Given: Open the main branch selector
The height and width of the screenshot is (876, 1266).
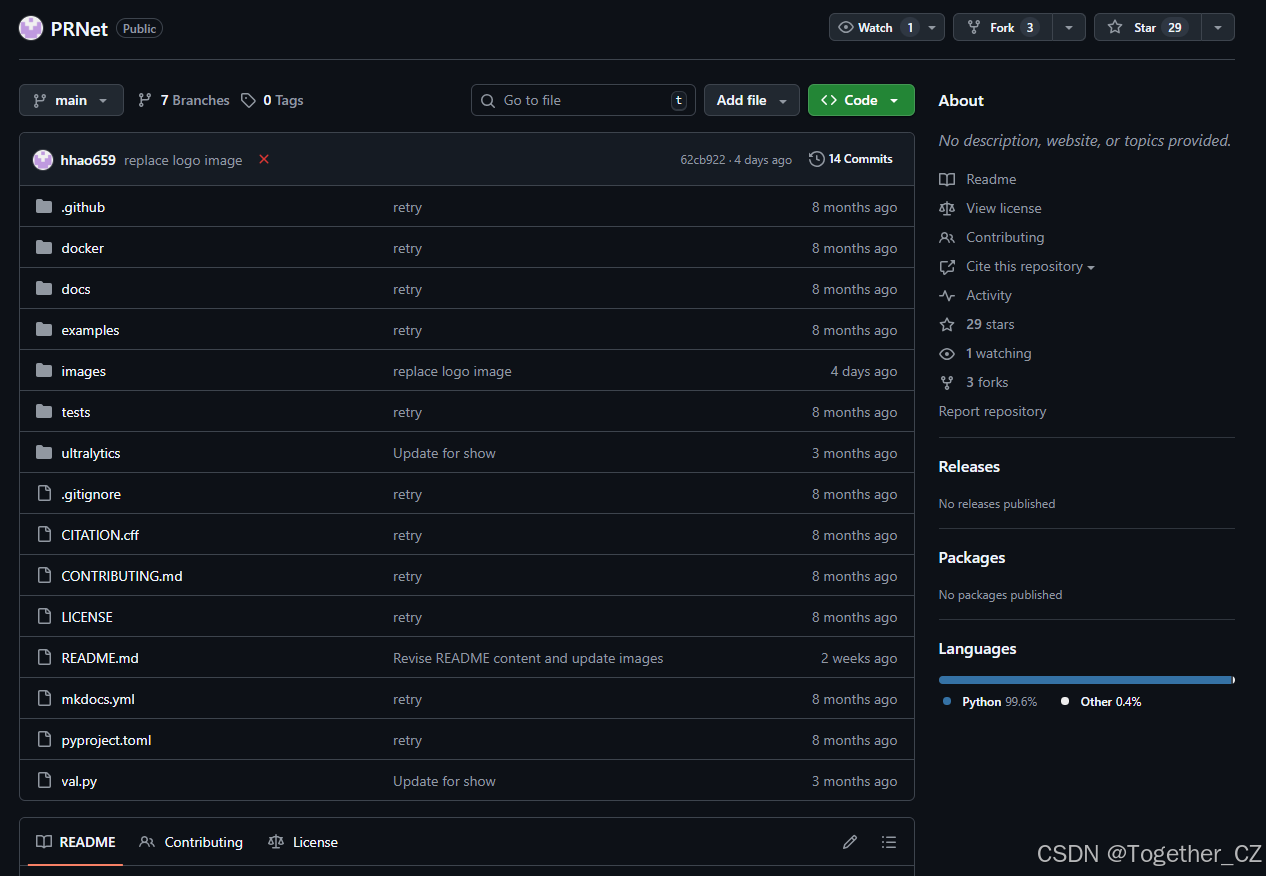Looking at the screenshot, I should (x=70, y=100).
